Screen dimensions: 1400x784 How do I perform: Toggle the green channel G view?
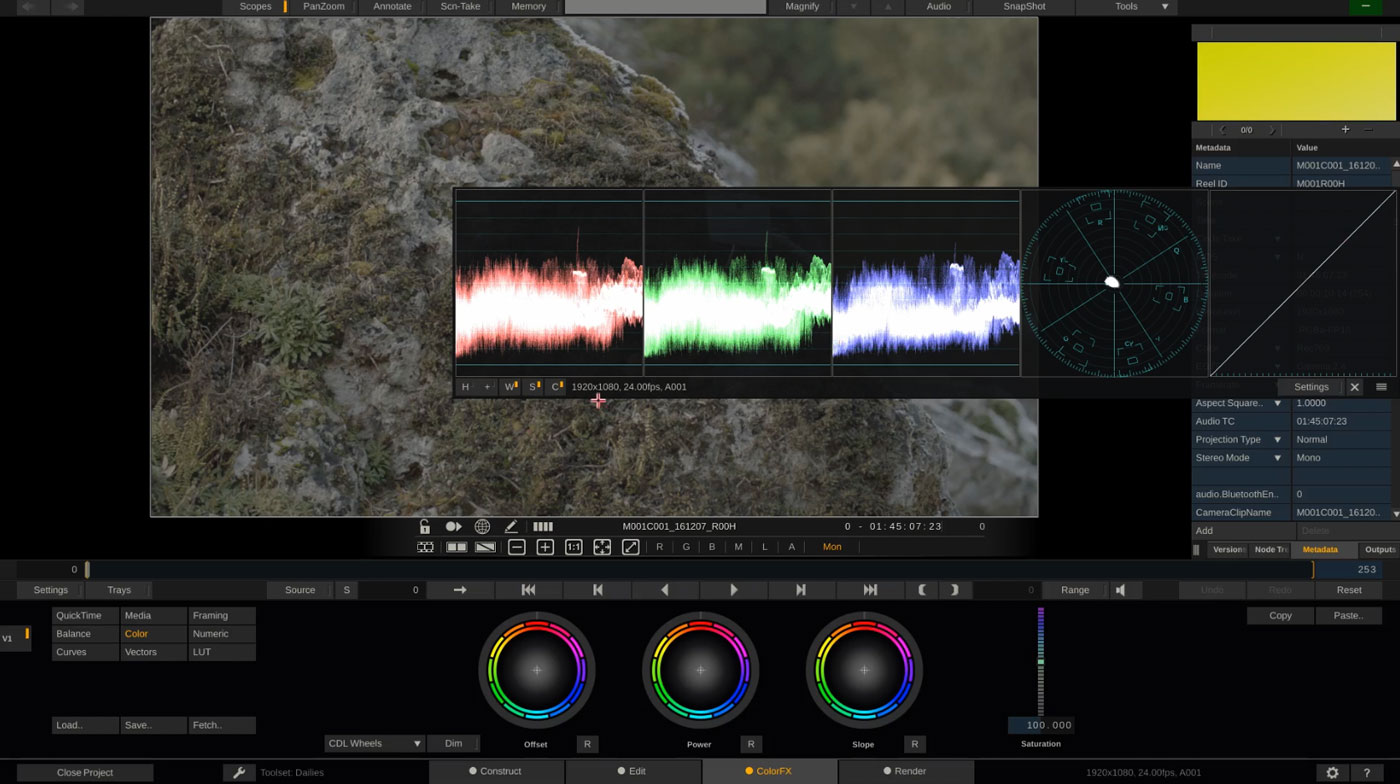pyautogui.click(x=686, y=547)
